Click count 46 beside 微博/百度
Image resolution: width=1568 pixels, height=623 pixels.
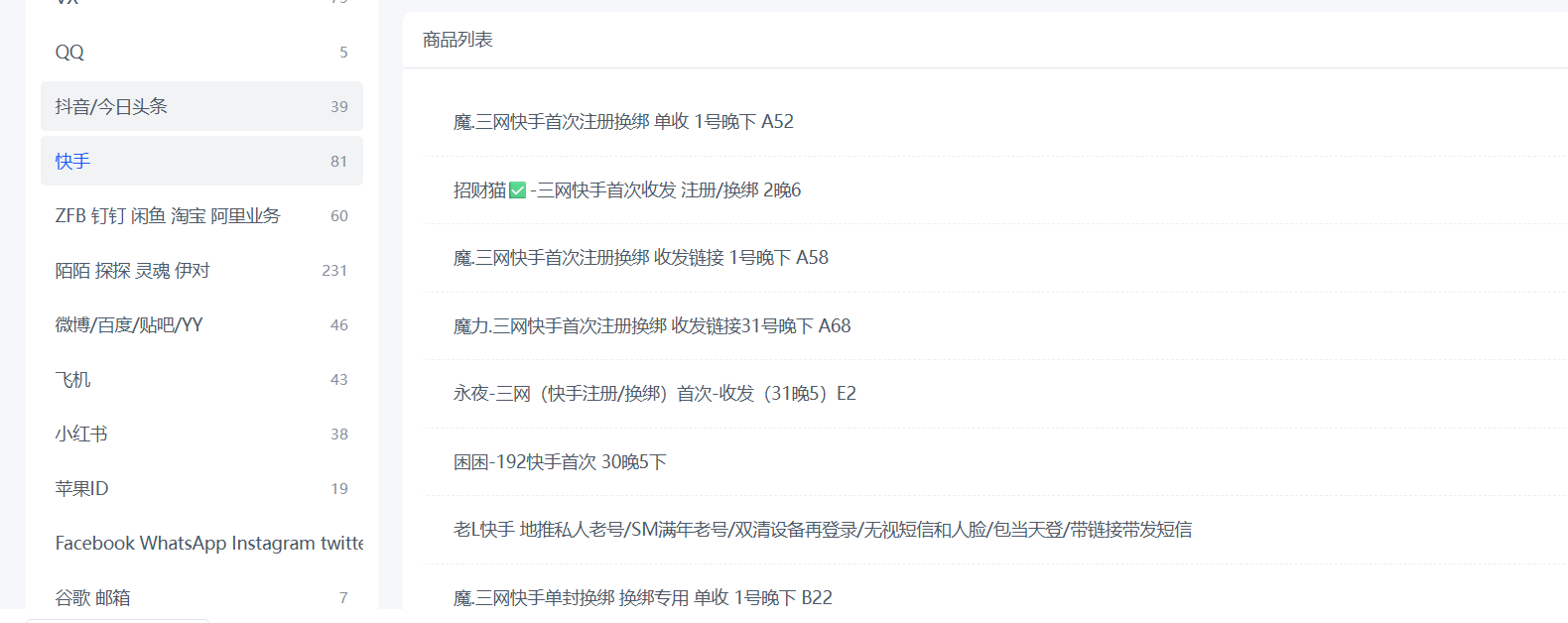[x=339, y=325]
